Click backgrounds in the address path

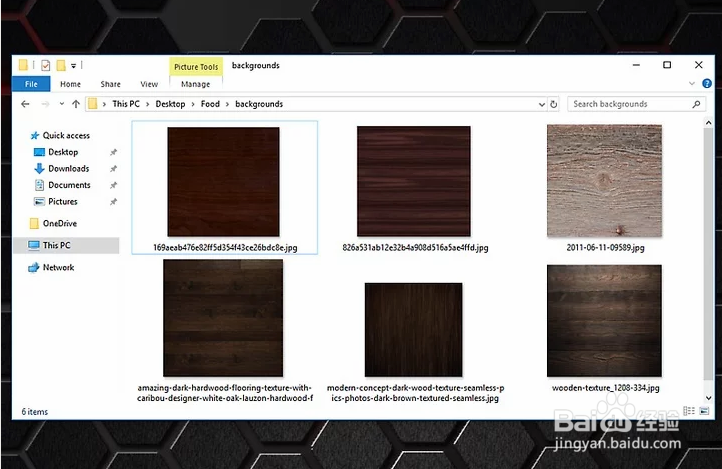pos(259,104)
